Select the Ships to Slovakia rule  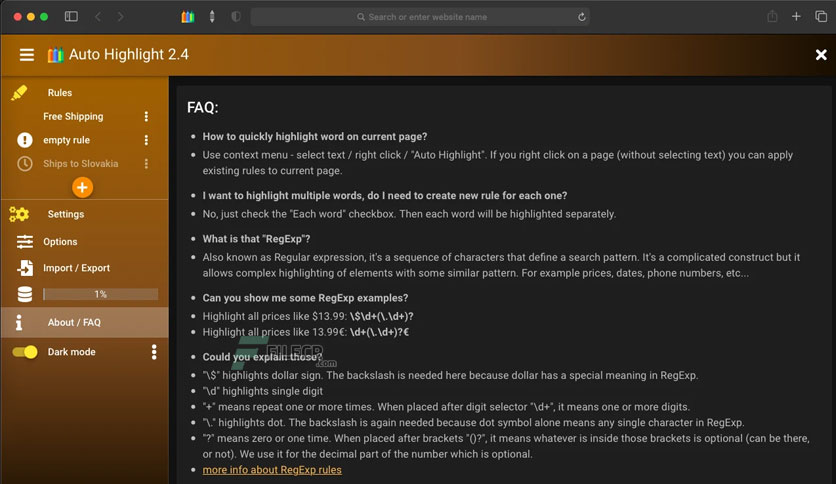pos(81,164)
